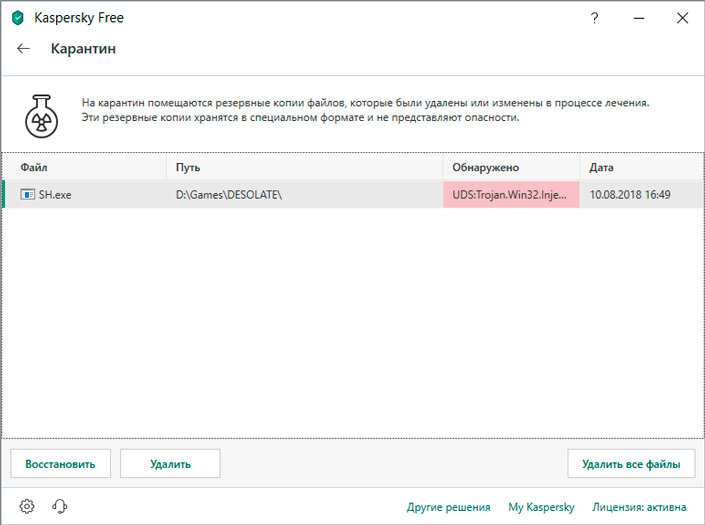Open the My Kaspersky link

pos(541,507)
